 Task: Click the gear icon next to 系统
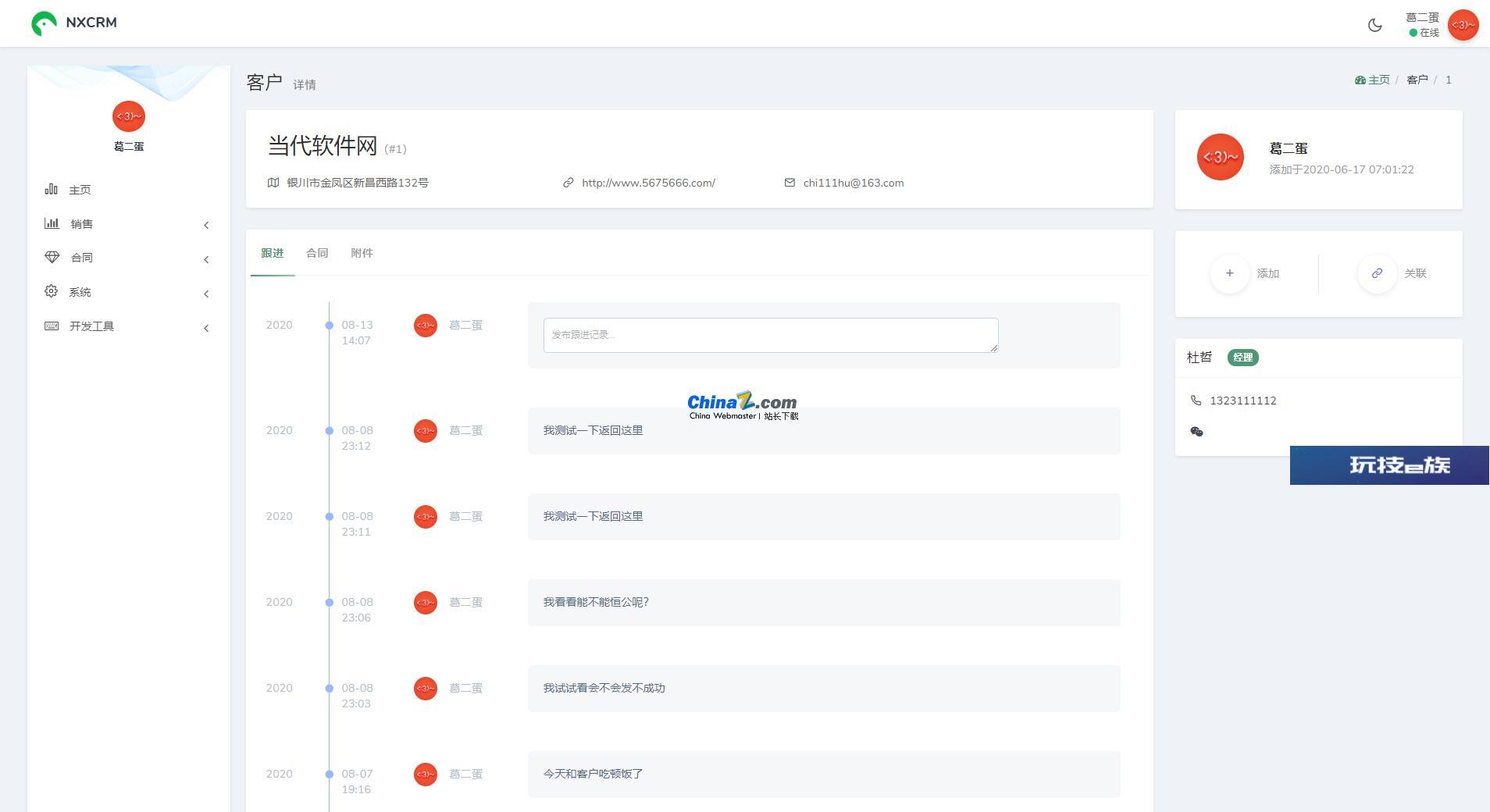(52, 291)
